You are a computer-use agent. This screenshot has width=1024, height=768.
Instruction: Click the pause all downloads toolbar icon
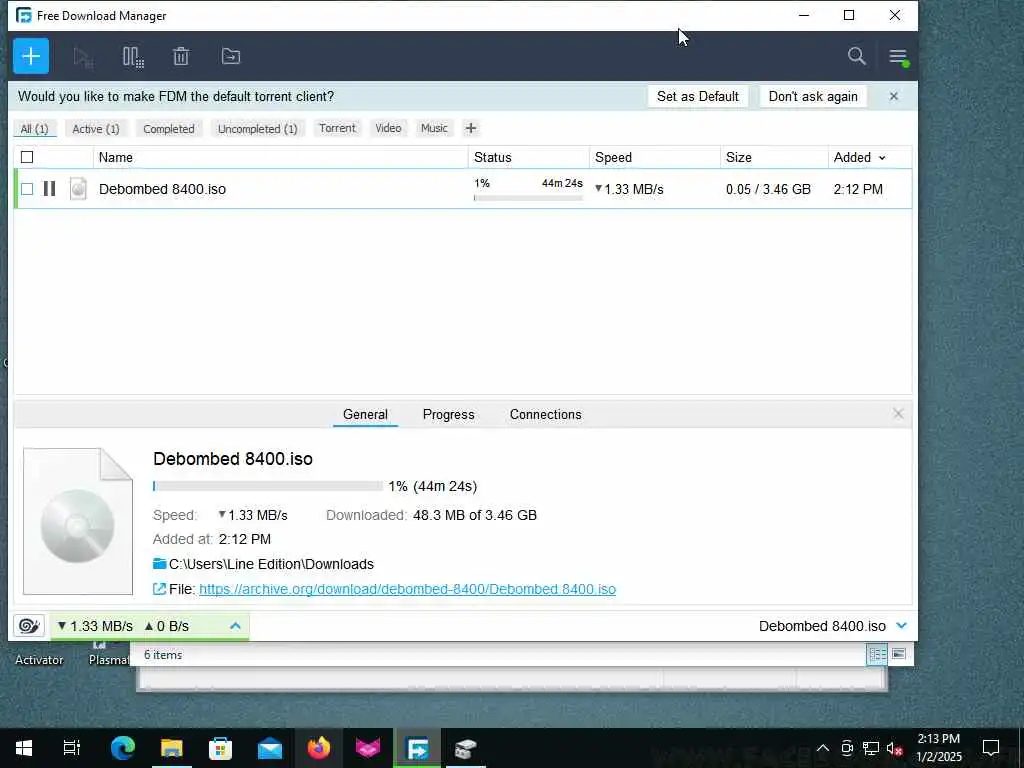133,57
